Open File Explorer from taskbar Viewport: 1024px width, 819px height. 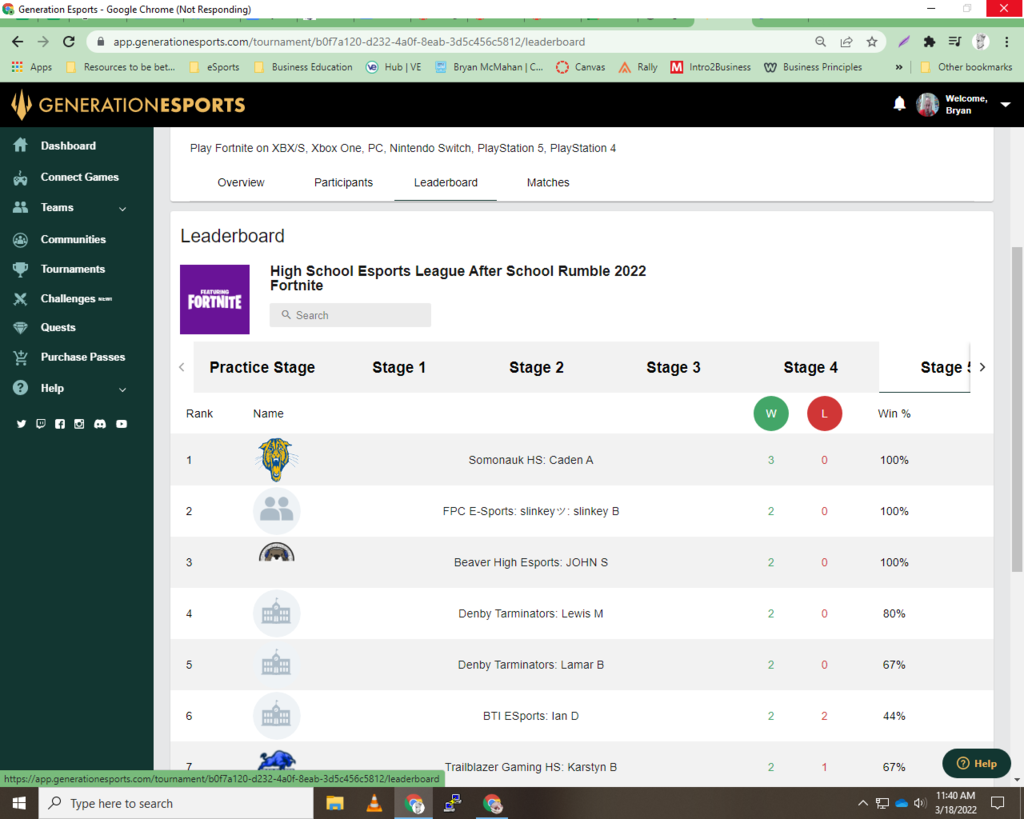[335, 803]
